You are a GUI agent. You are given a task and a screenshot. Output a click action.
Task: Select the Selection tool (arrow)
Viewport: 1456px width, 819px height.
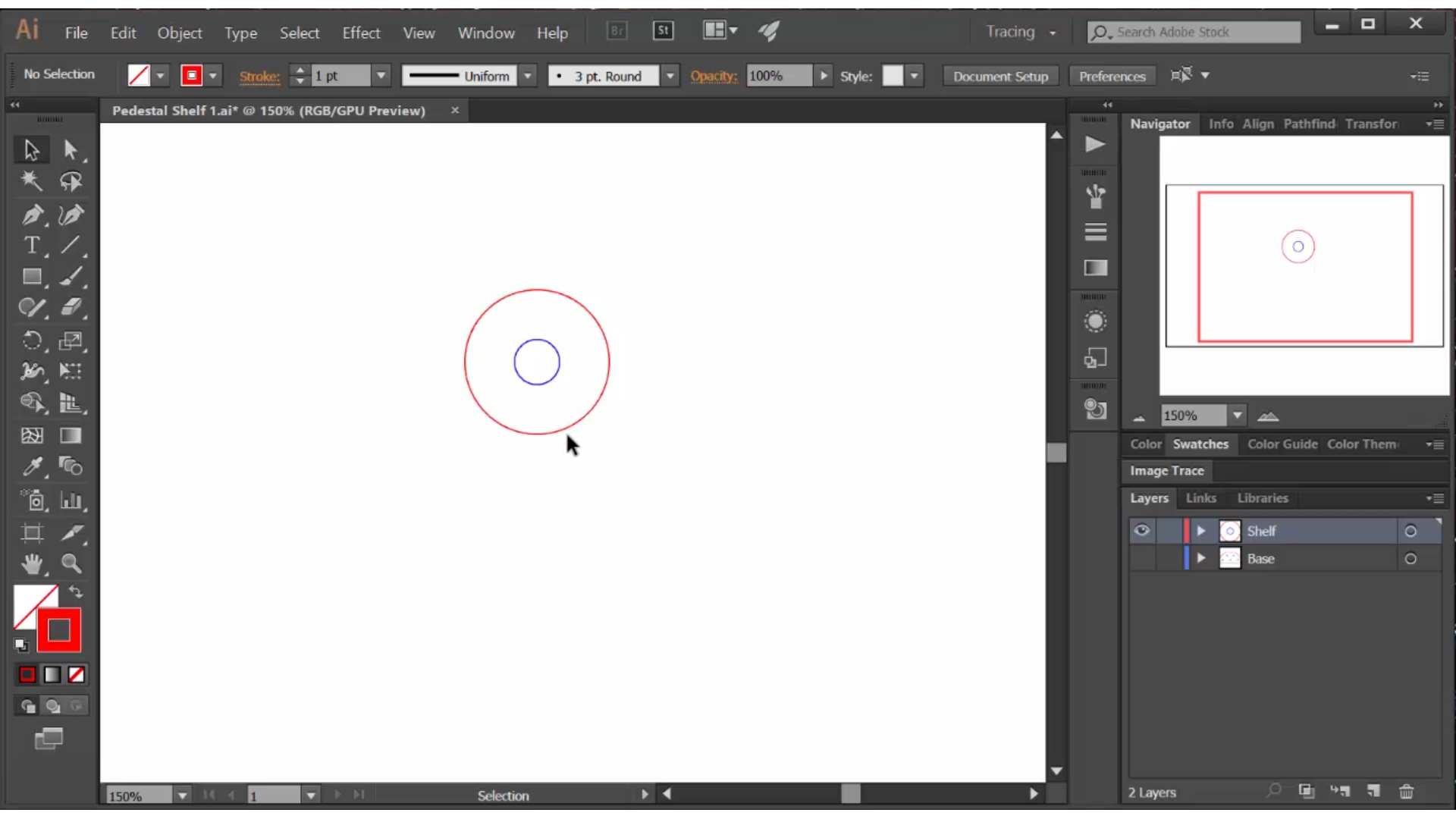(31, 149)
